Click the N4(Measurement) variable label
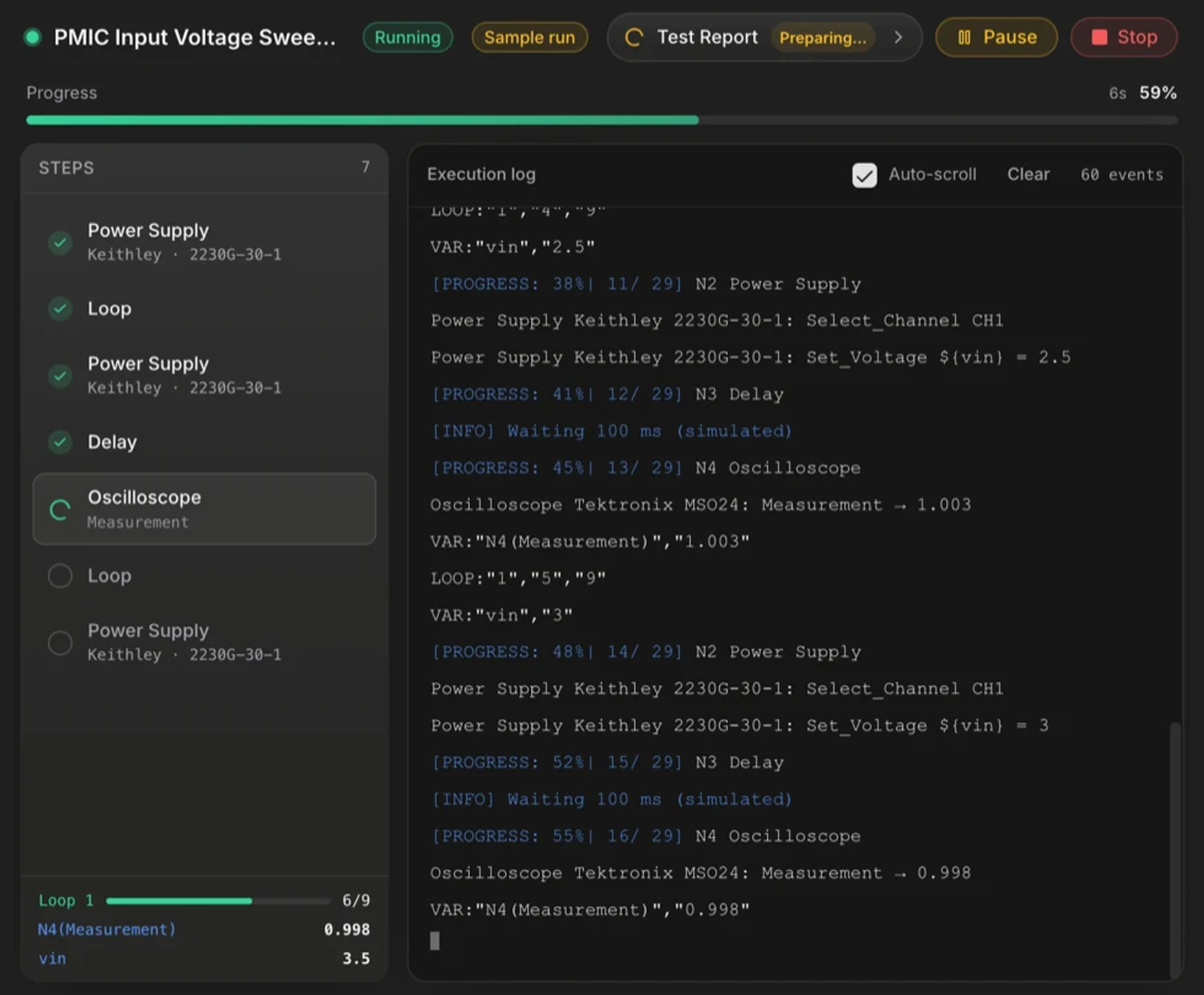Screen dimensions: 1204x995 pos(107,929)
